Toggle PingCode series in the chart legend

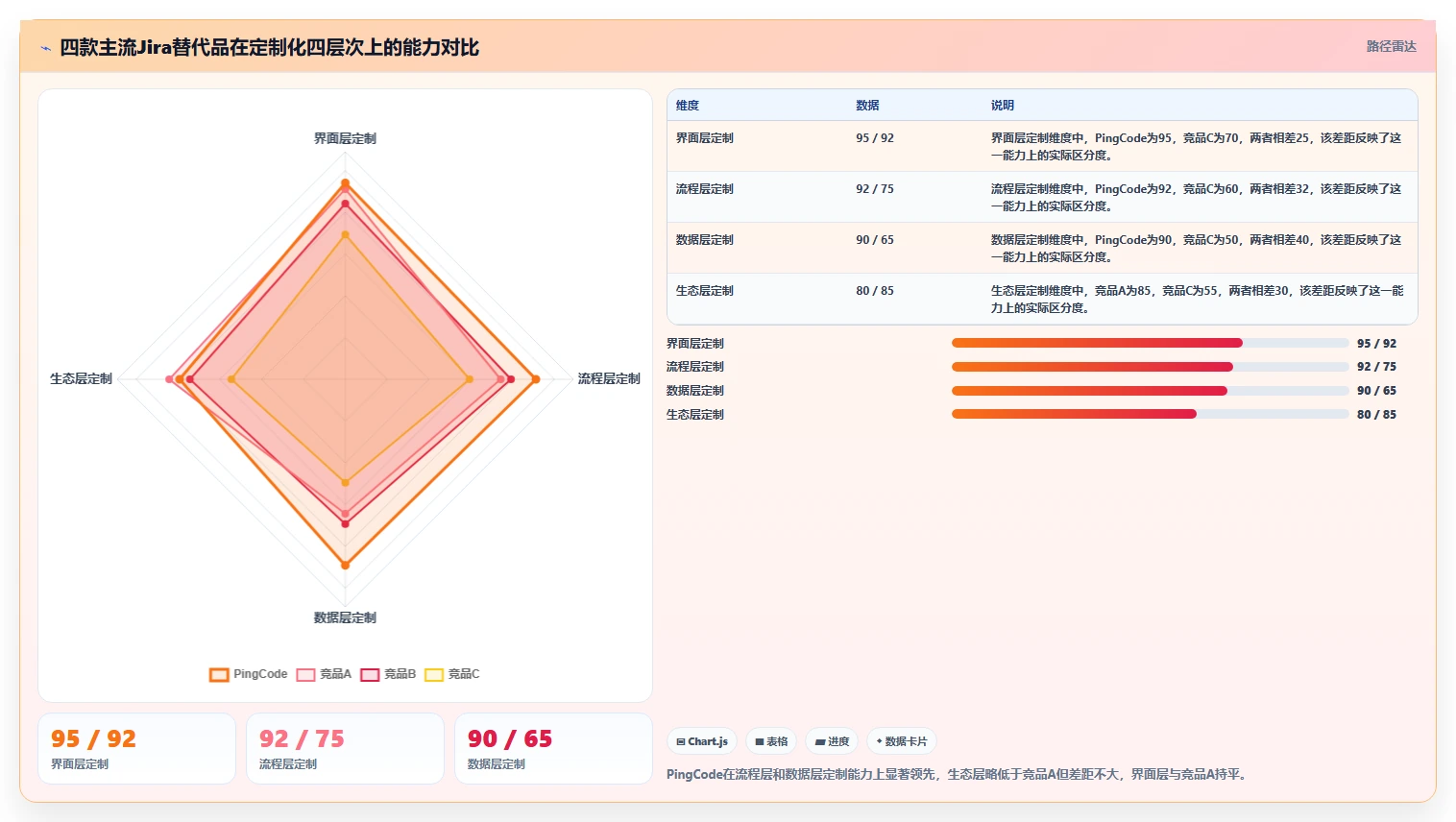(x=249, y=674)
